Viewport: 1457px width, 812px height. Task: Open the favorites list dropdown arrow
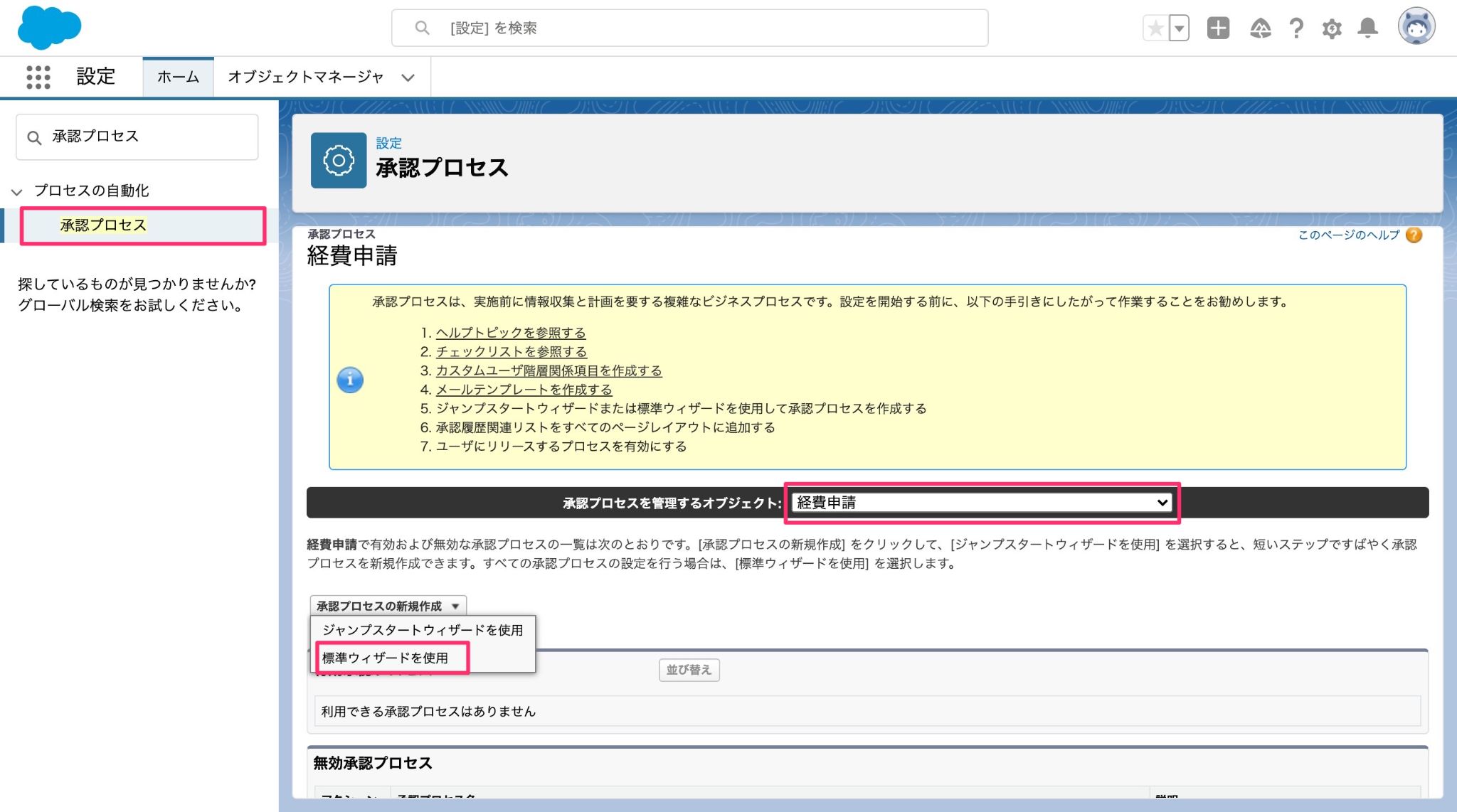(x=1180, y=28)
